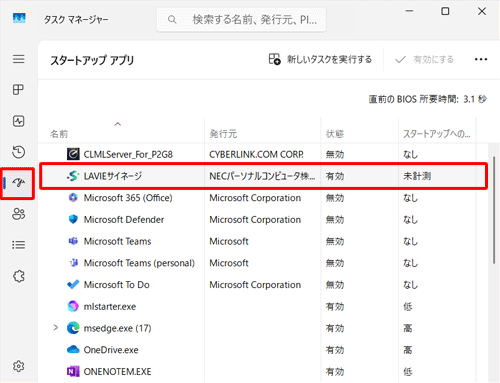Viewport: 500px width, 383px height.
Task: Click 新しいタスクを実行する button
Action: tap(320, 59)
